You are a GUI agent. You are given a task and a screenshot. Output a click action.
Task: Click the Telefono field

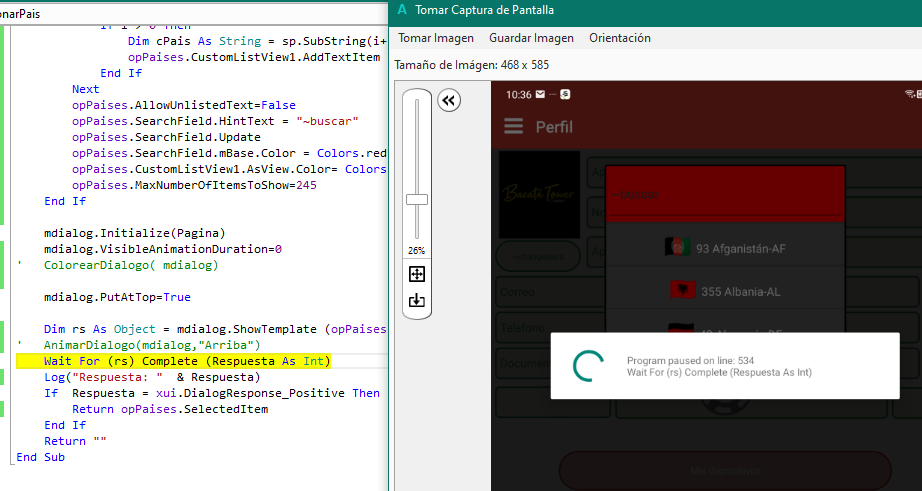(x=550, y=328)
